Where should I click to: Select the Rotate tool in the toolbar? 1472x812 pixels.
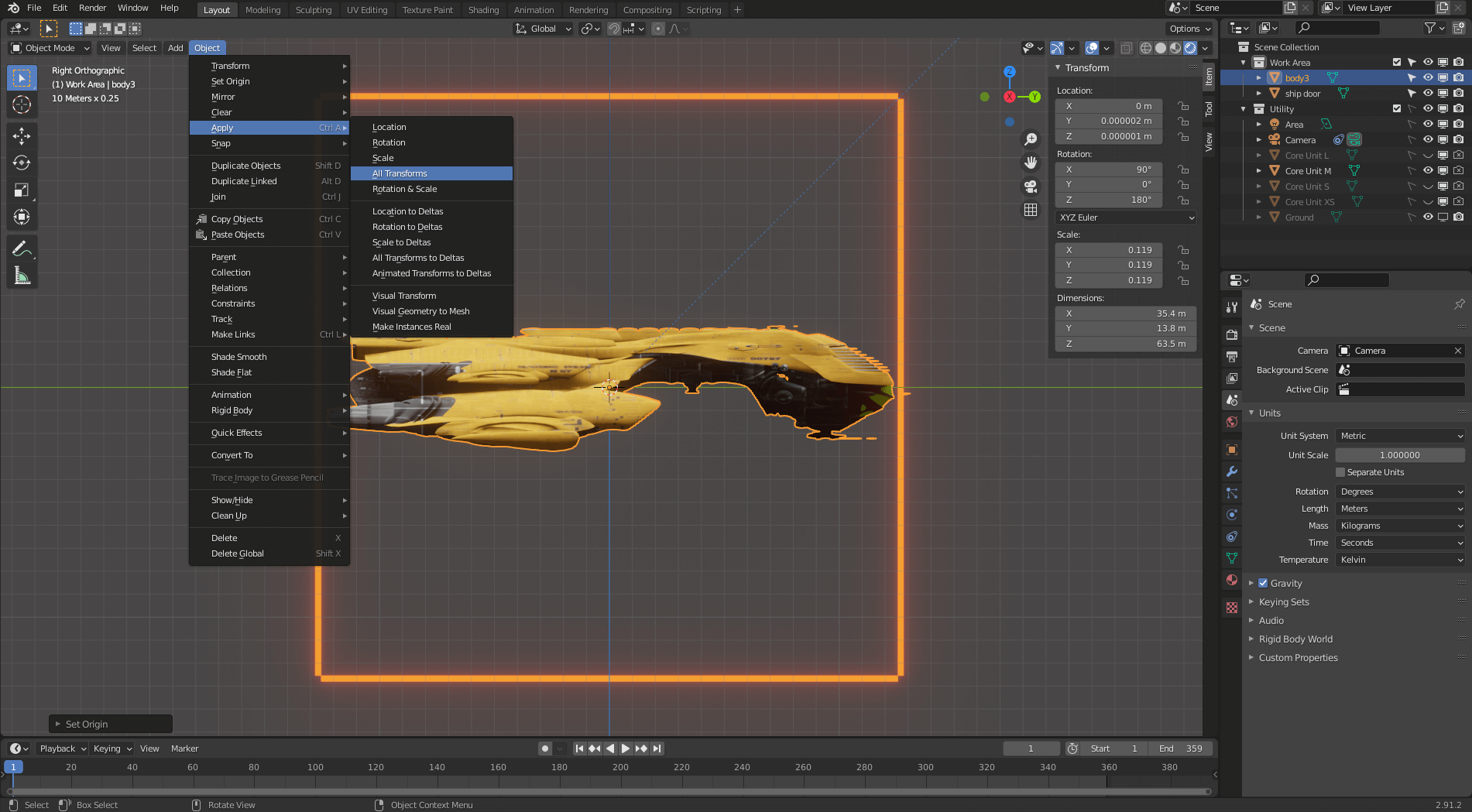pyautogui.click(x=22, y=163)
